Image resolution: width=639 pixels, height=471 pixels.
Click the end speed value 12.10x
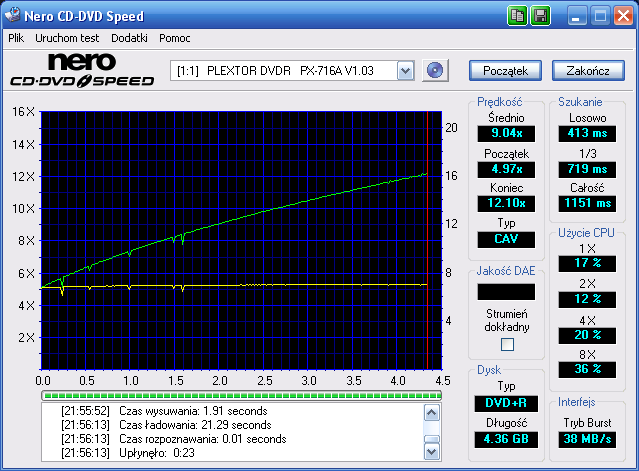(506, 203)
